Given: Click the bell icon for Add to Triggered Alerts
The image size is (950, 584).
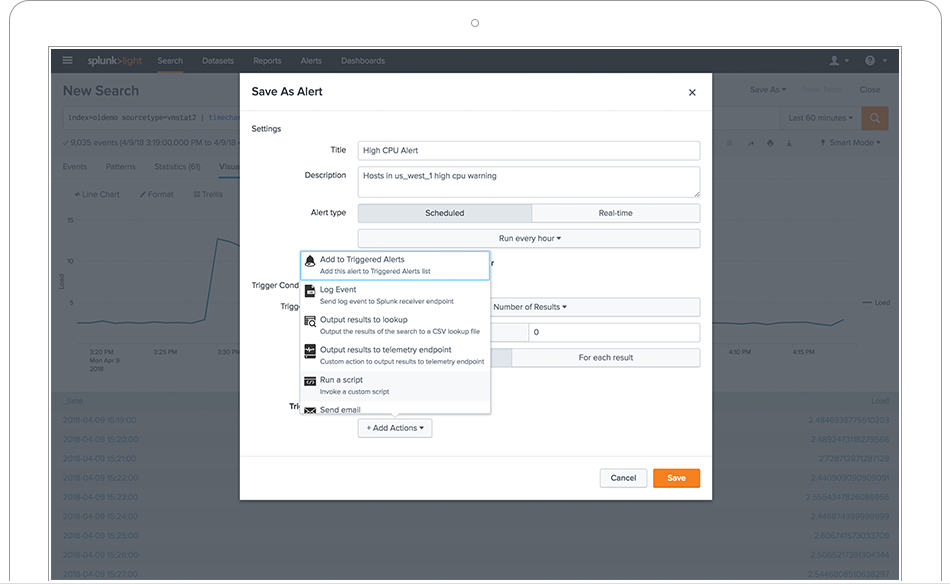Looking at the screenshot, I should pyautogui.click(x=310, y=261).
